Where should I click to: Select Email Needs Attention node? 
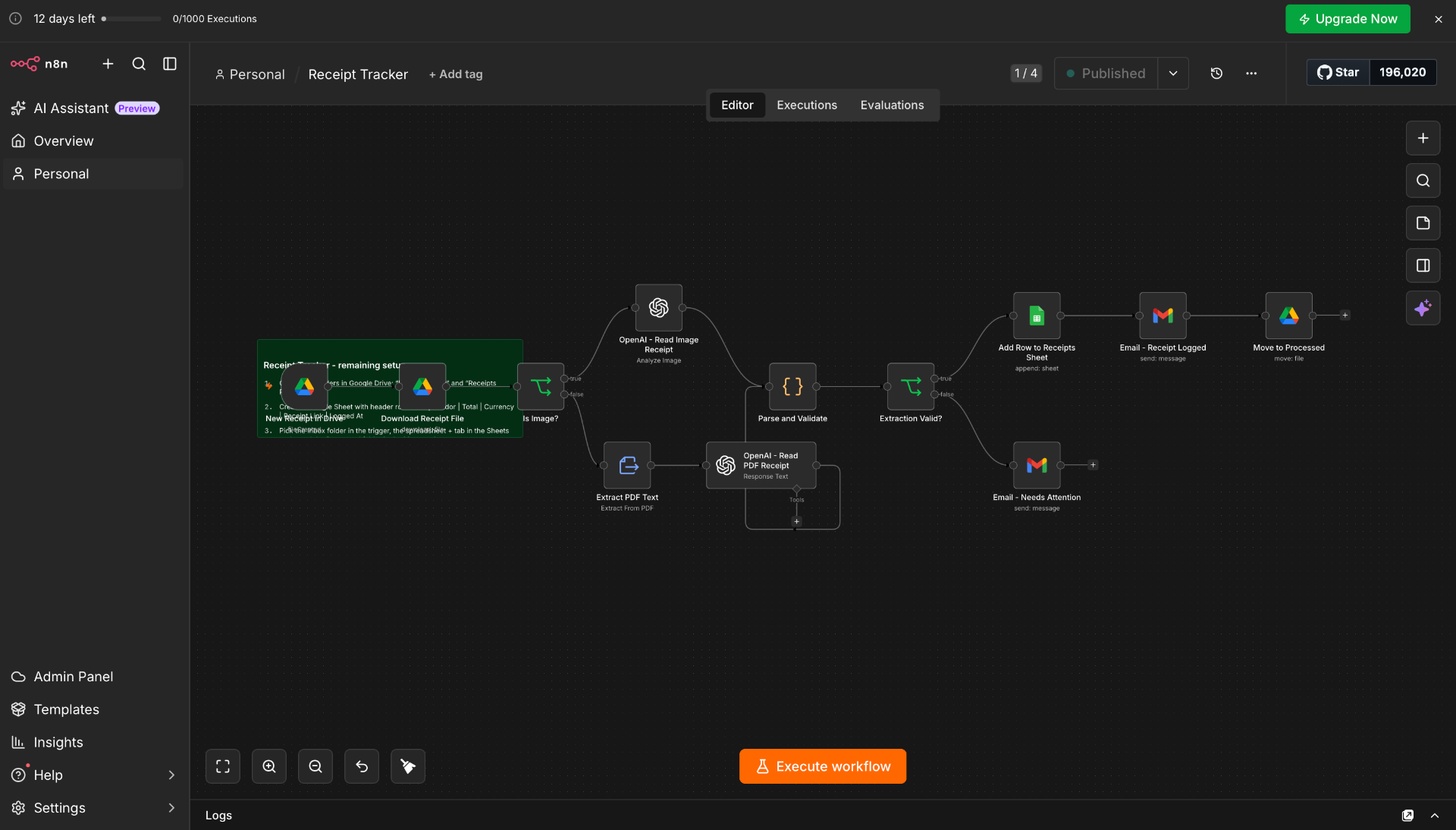coord(1037,465)
